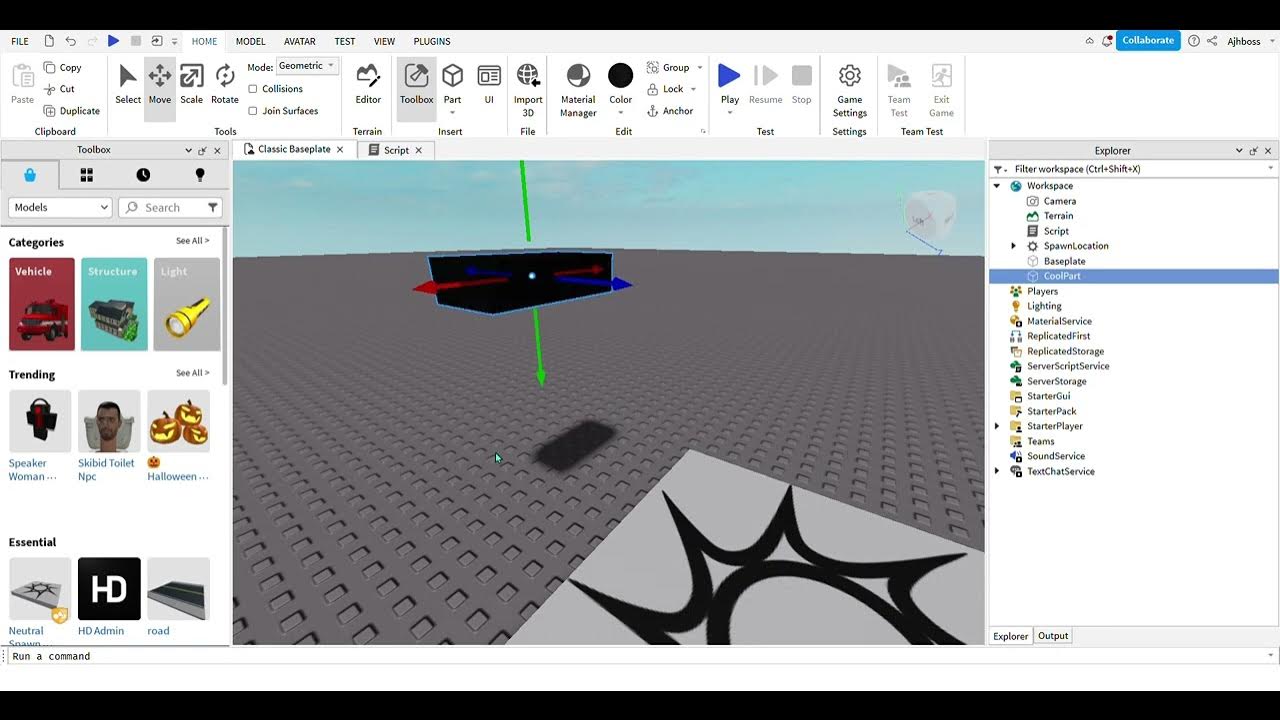See all Categories link
Viewport: 1280px width, 720px height.
tap(193, 241)
